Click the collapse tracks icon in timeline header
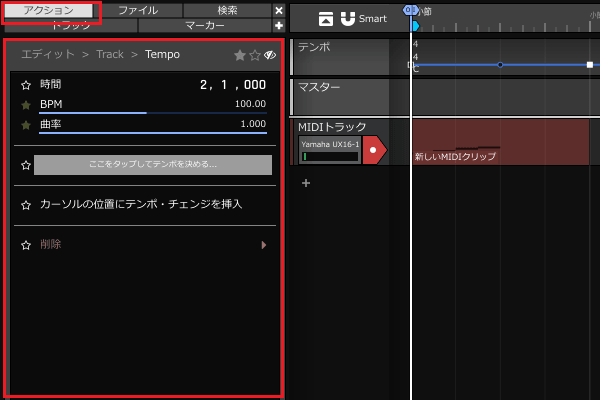This screenshot has width=600, height=400. coord(326,18)
